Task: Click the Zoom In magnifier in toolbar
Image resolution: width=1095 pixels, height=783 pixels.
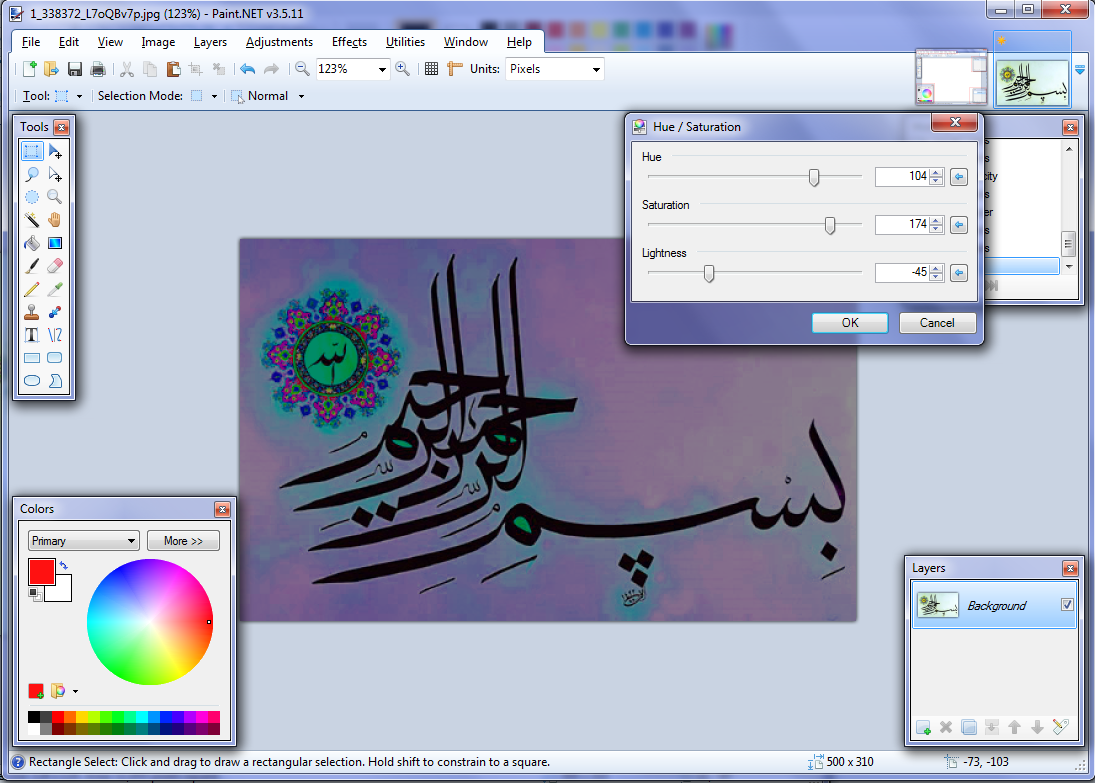Action: (x=402, y=68)
